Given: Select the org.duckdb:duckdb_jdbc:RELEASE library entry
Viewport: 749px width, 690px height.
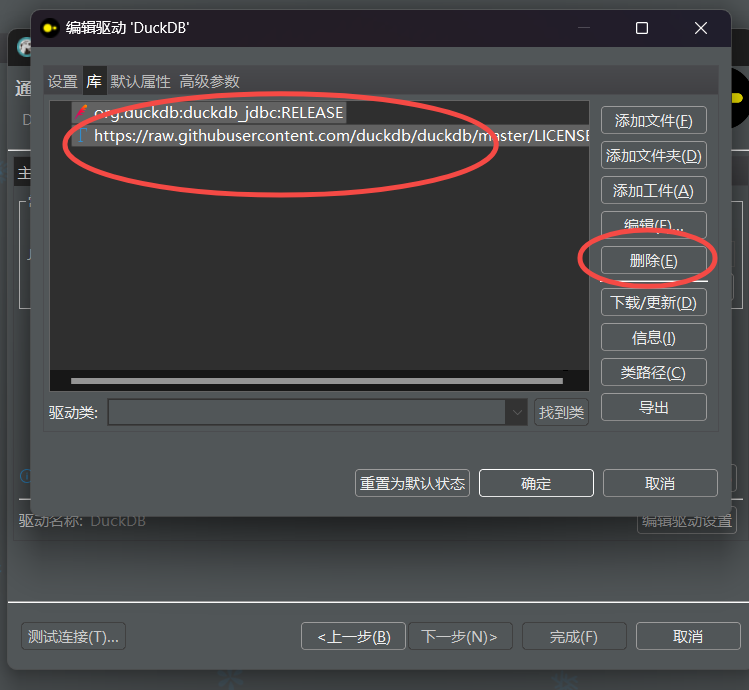Looking at the screenshot, I should click(x=209, y=113).
